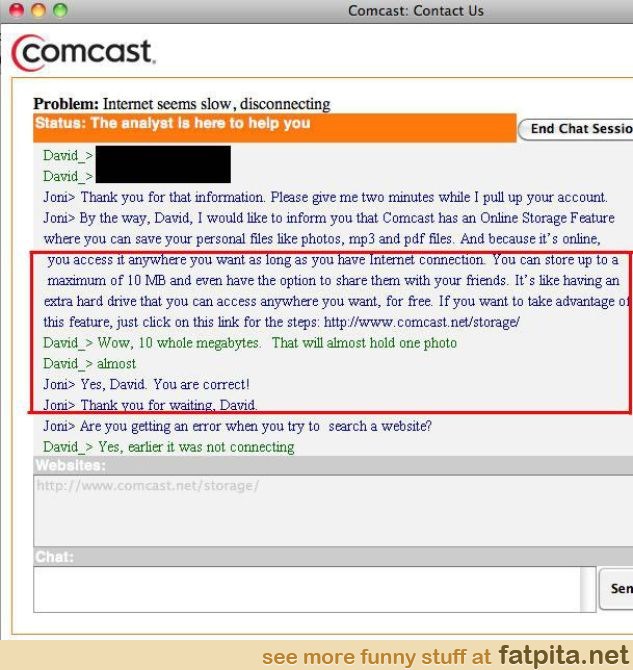
Task: Click the Chat section header
Action: [333, 557]
